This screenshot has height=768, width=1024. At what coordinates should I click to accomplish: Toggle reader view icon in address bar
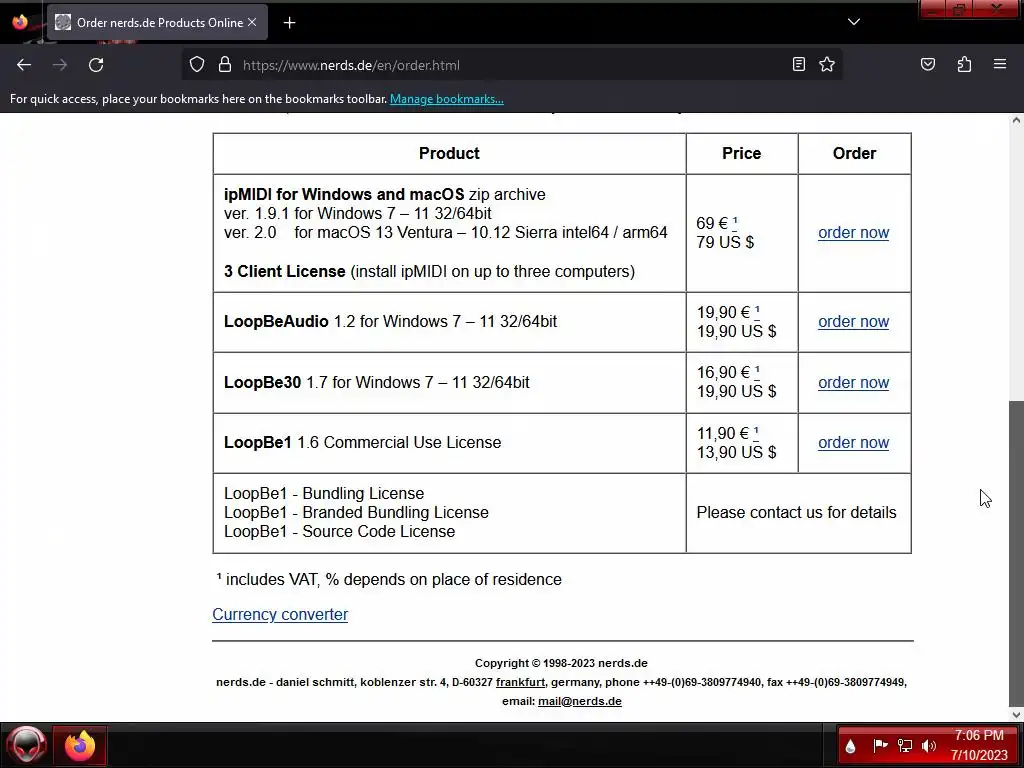(x=798, y=64)
